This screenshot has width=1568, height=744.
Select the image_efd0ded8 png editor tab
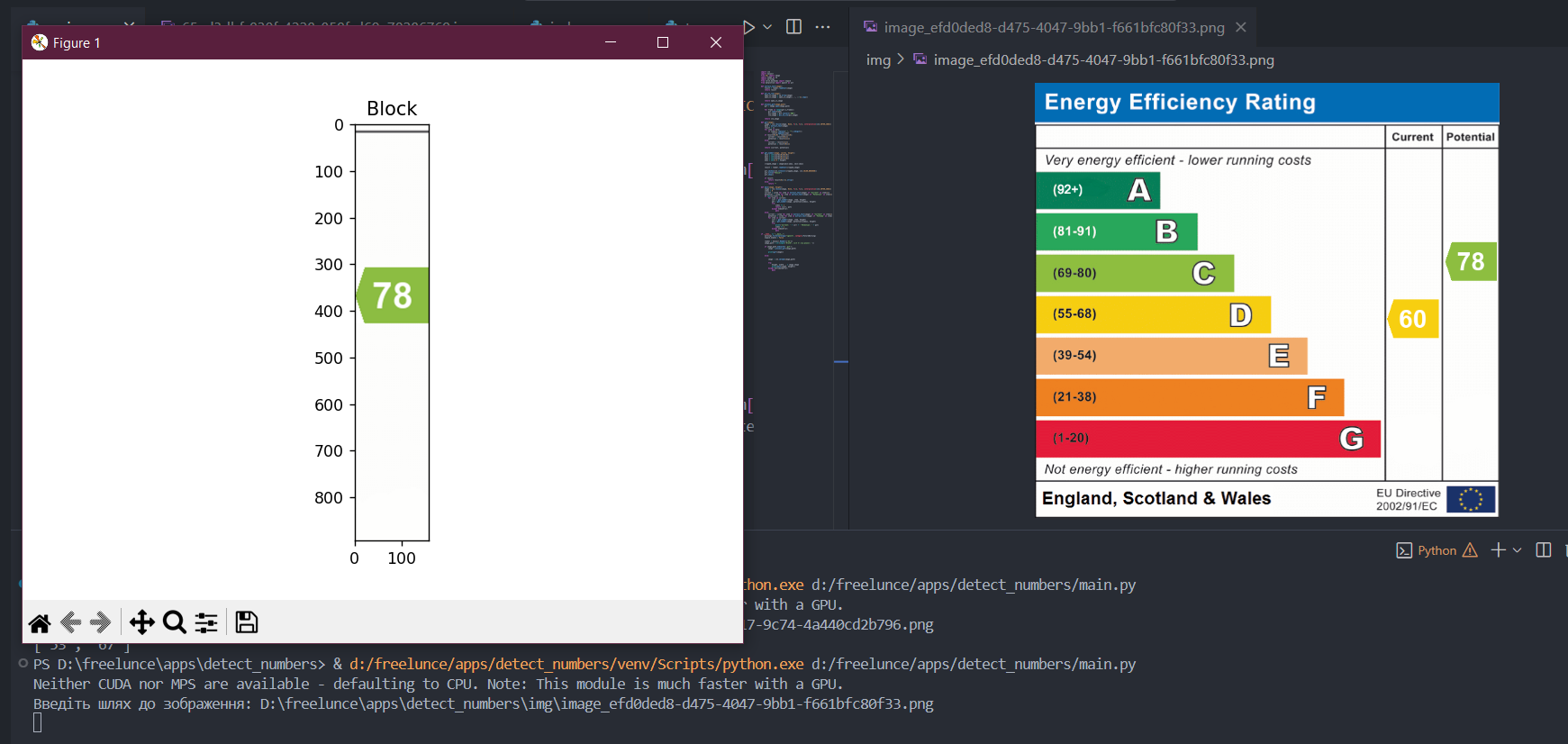coord(1054,27)
